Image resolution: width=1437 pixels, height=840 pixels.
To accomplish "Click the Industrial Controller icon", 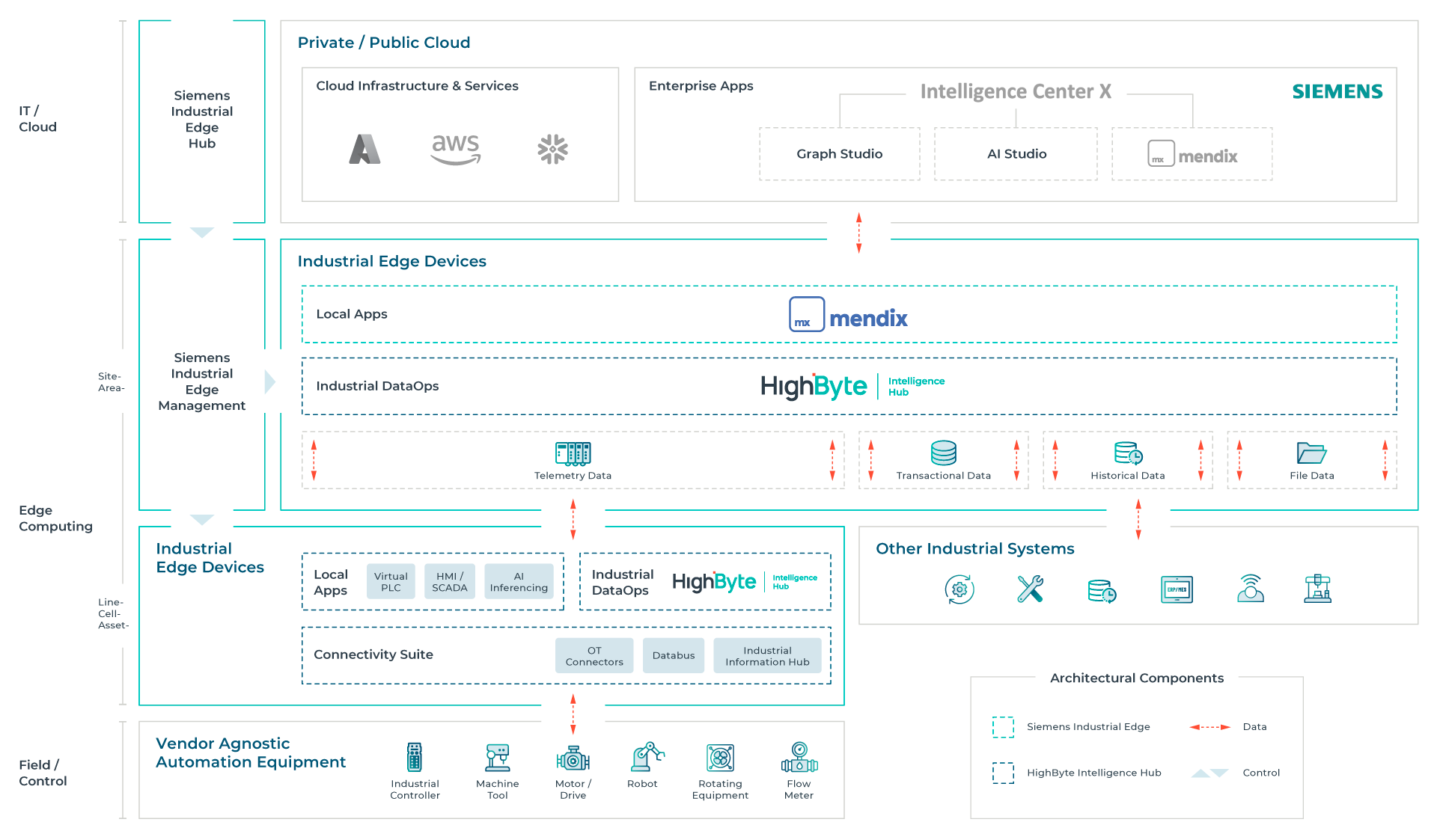I will [414, 757].
